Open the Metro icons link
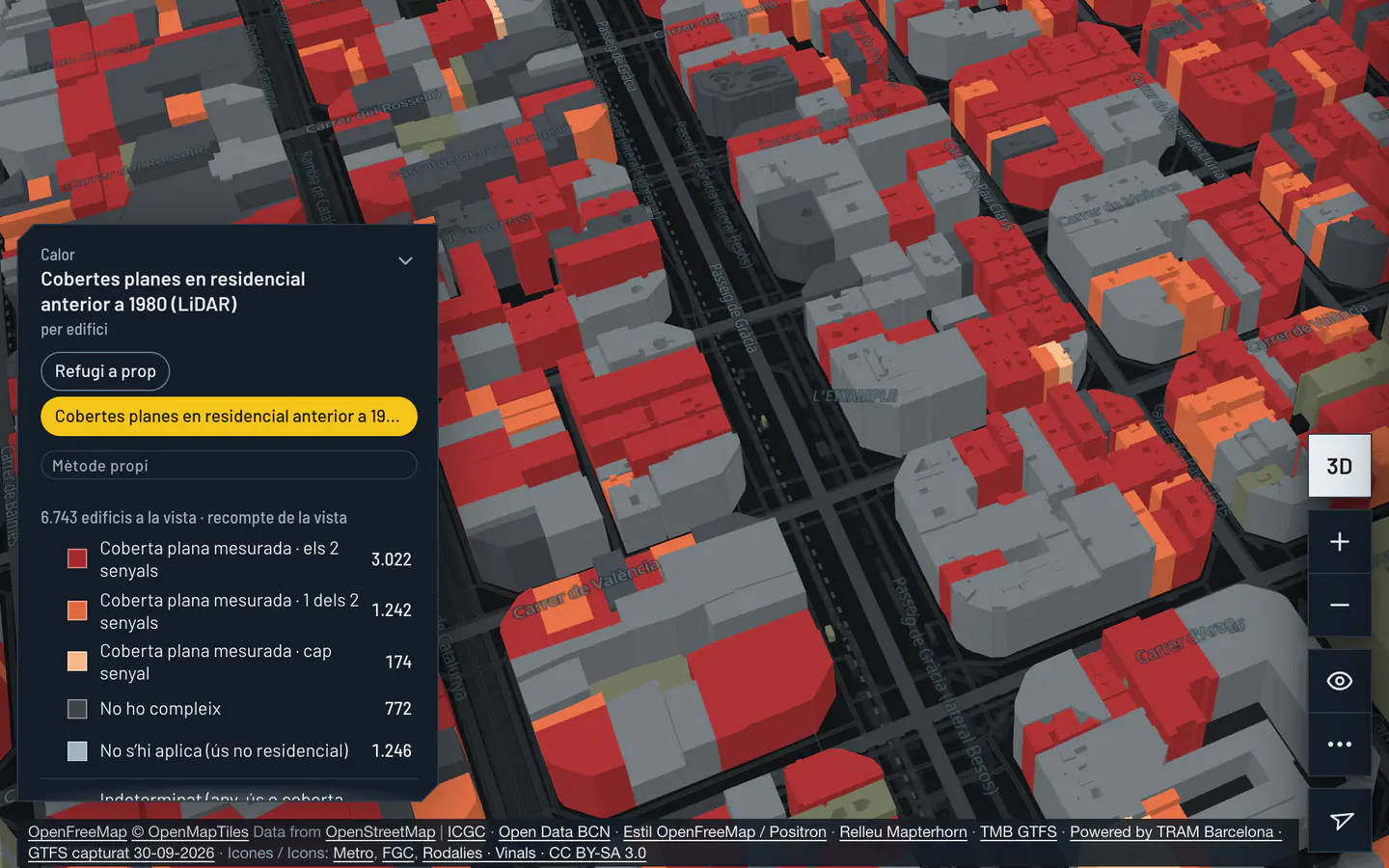This screenshot has height=868, width=1389. [353, 854]
